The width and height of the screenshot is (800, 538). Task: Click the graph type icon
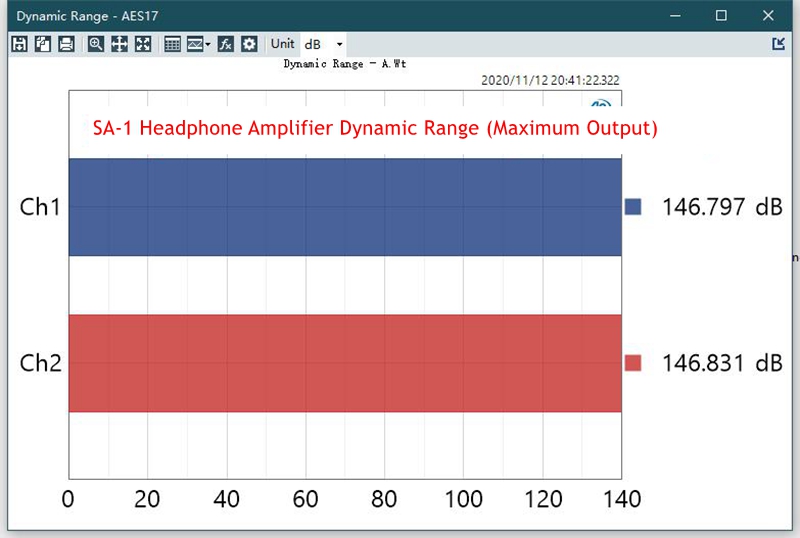coord(195,44)
